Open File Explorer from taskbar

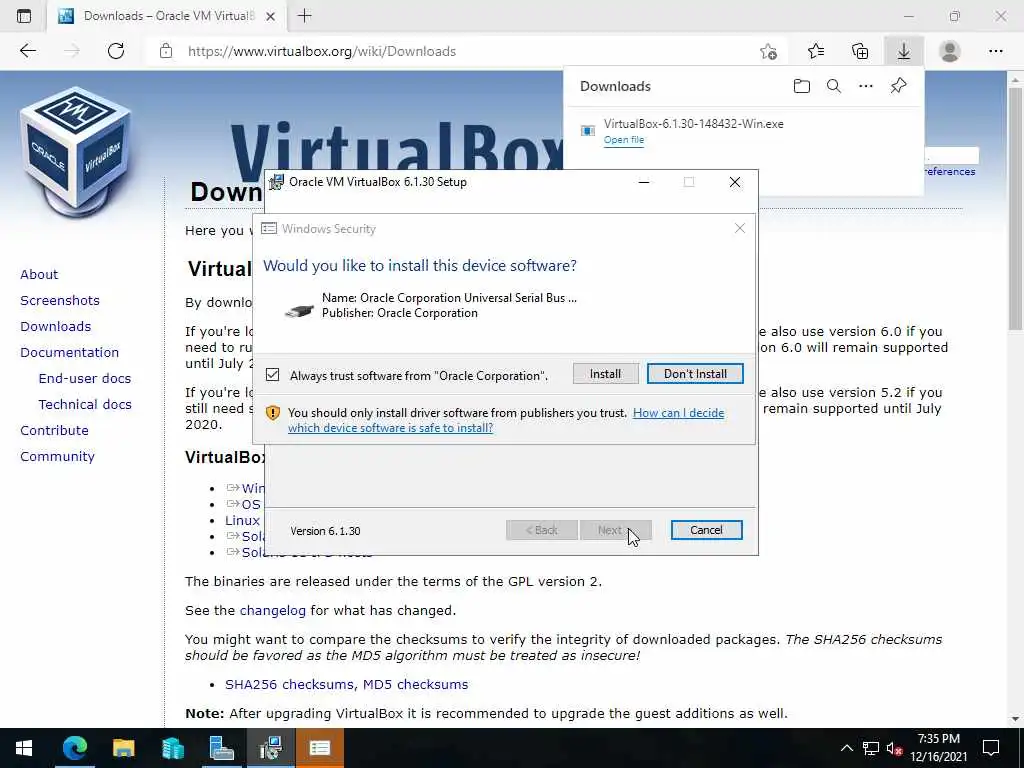coord(123,748)
